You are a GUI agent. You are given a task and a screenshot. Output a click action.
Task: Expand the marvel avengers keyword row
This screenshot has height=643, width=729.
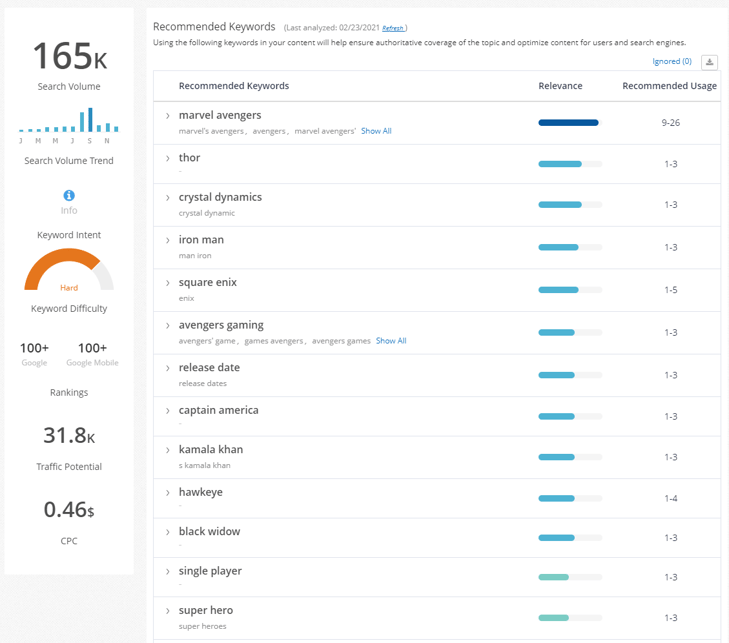point(168,116)
